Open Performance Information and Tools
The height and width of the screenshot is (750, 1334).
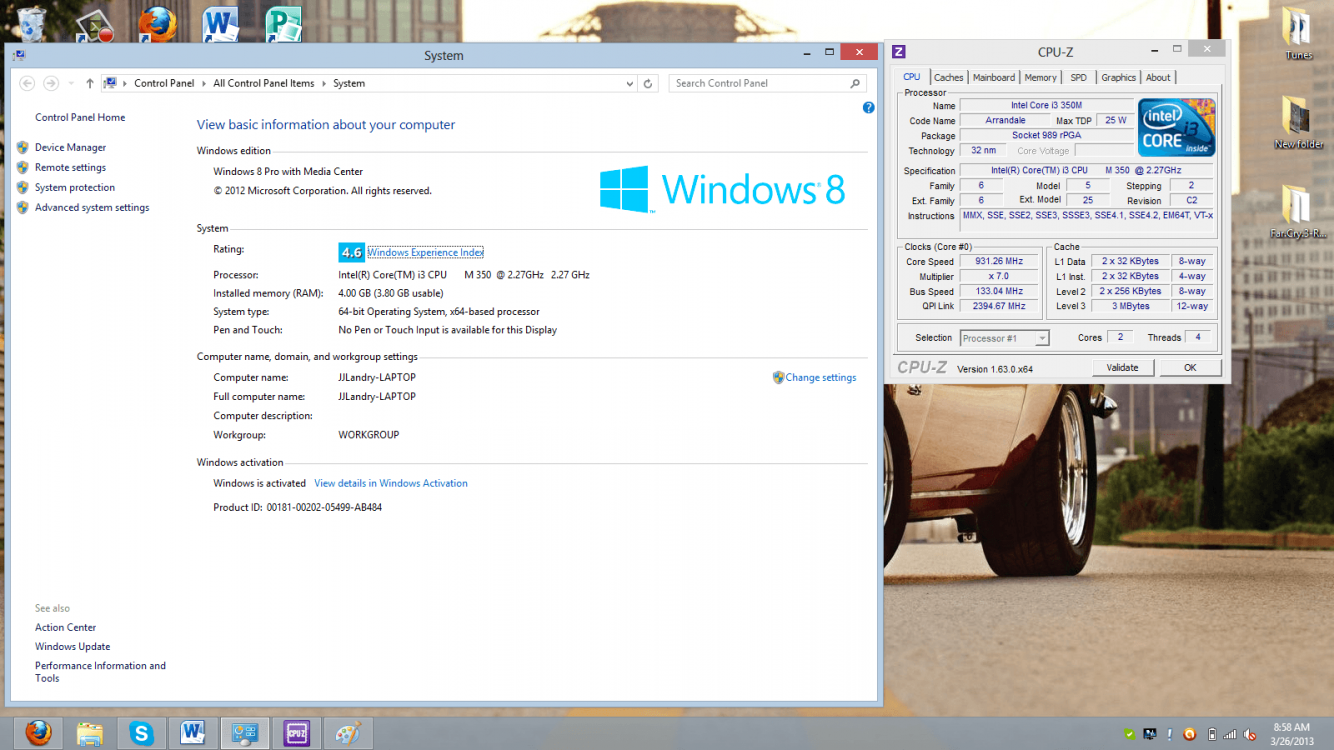[x=100, y=672]
